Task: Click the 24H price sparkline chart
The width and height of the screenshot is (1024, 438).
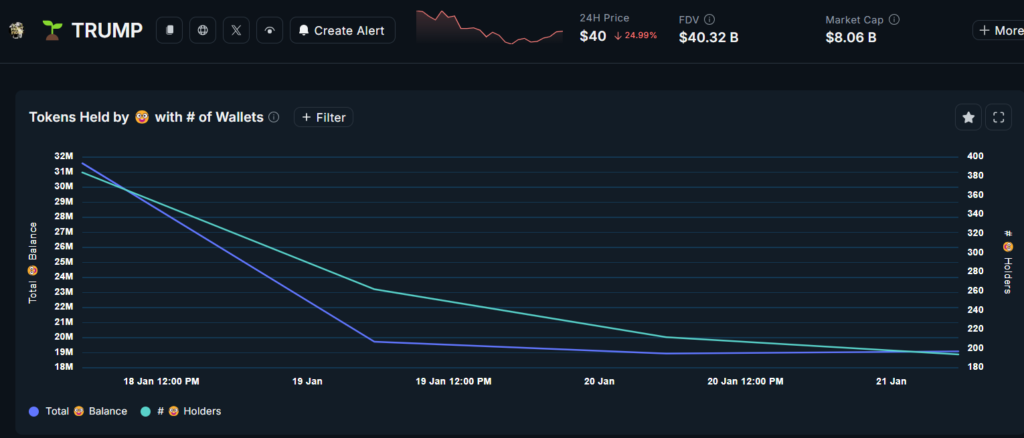Action: (x=490, y=27)
